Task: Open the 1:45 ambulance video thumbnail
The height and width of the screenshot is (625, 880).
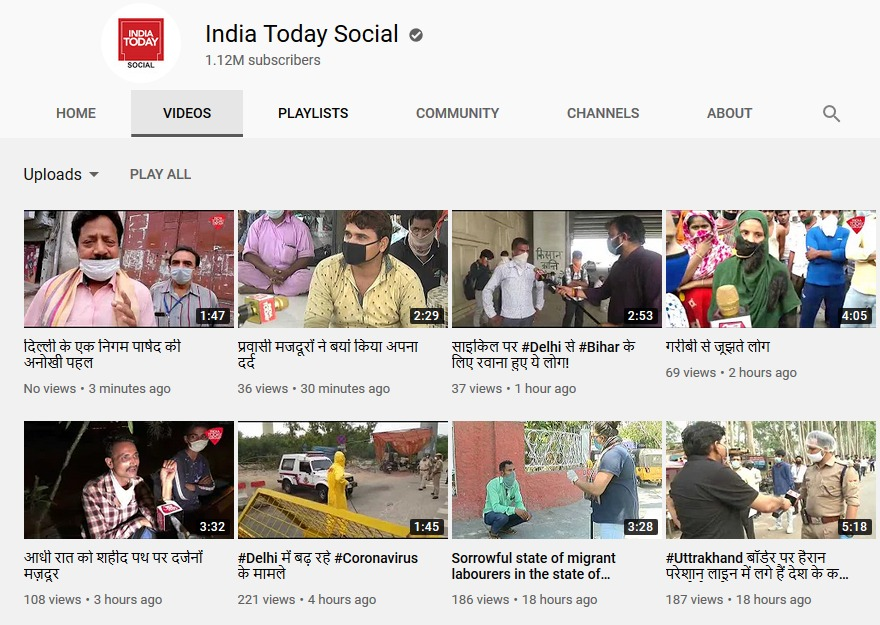Action: click(343, 480)
